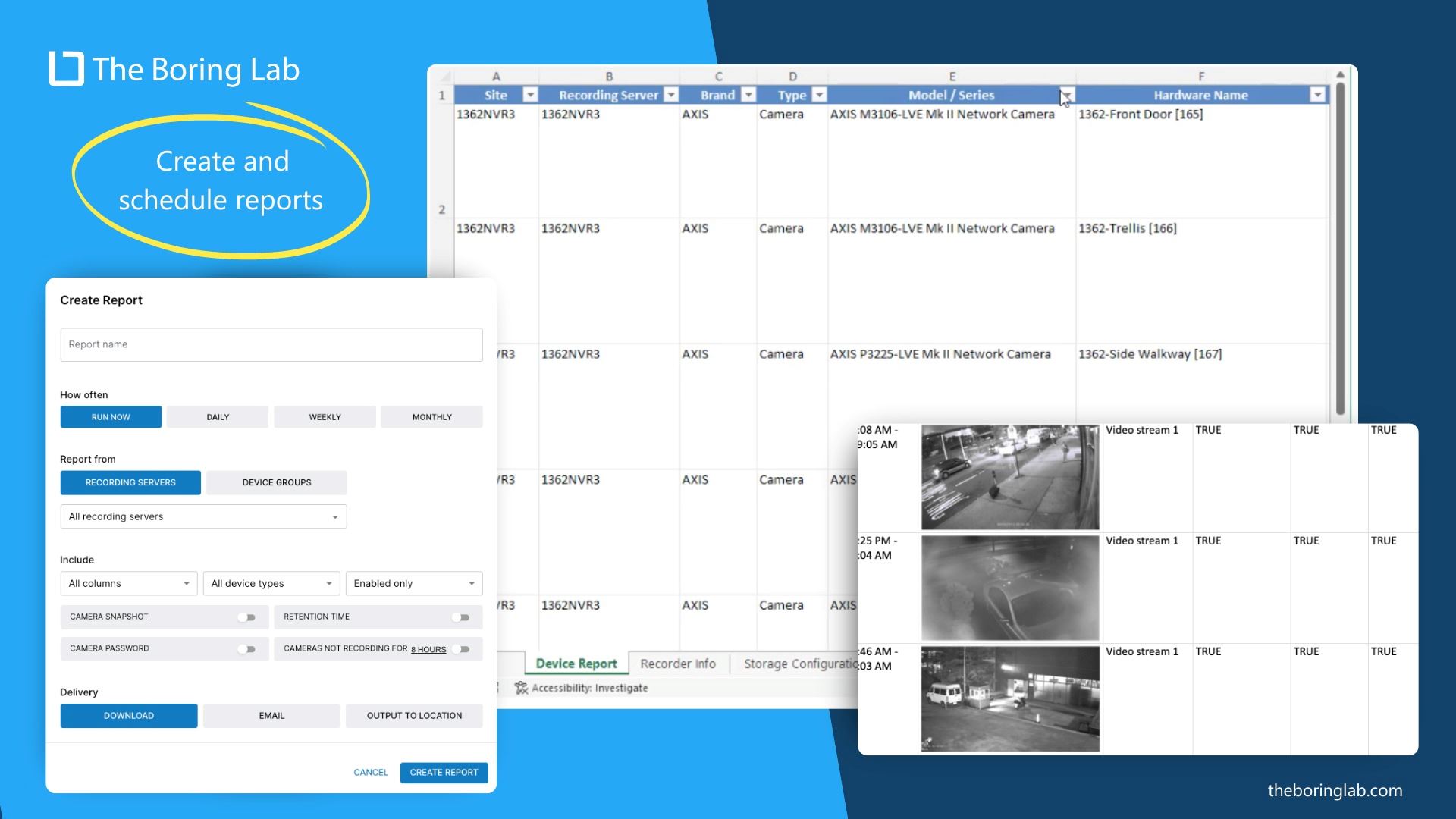This screenshot has width=1456, height=819.
Task: Switch to the Device Report sheet tab
Action: pyautogui.click(x=576, y=664)
